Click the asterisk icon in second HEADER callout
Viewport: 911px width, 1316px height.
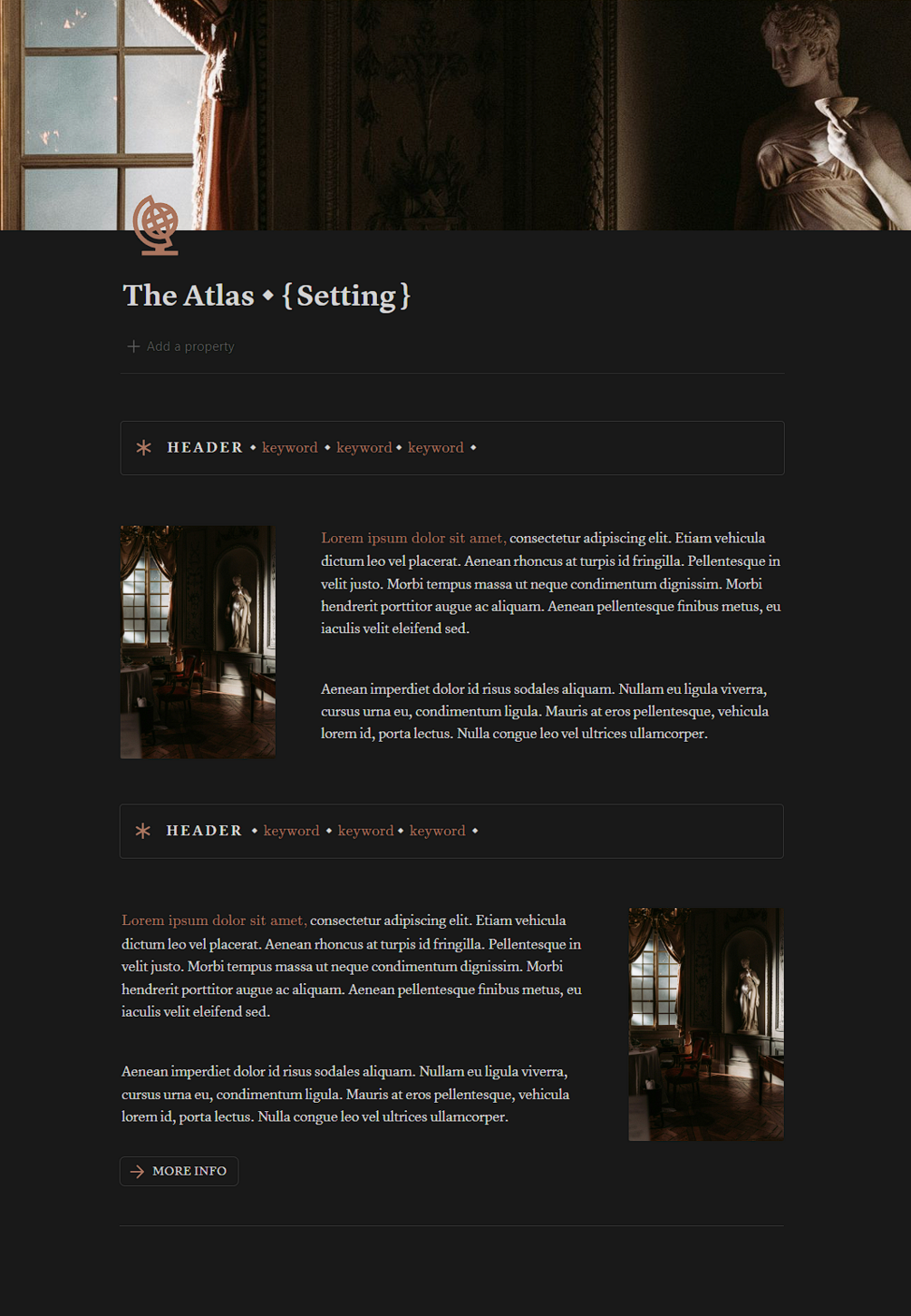pyautogui.click(x=143, y=831)
